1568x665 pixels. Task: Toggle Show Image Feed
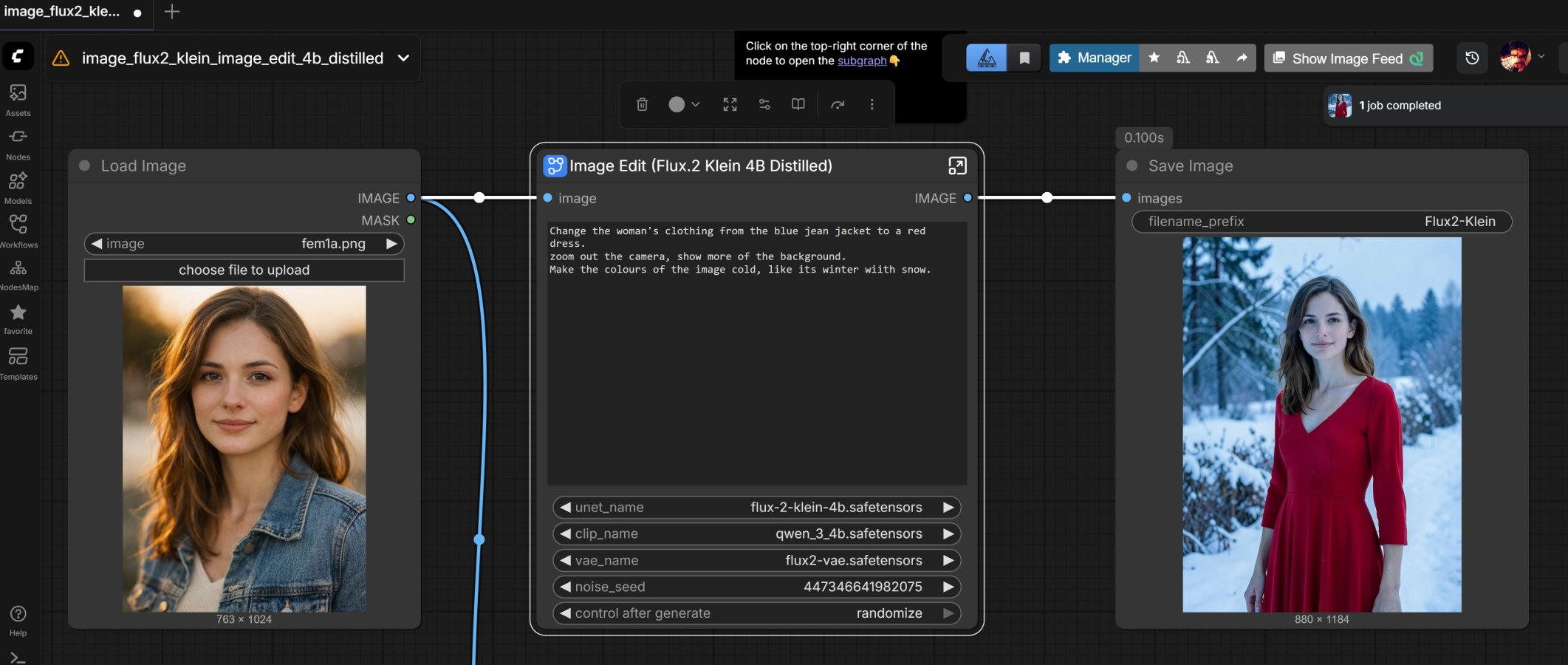[x=1348, y=58]
